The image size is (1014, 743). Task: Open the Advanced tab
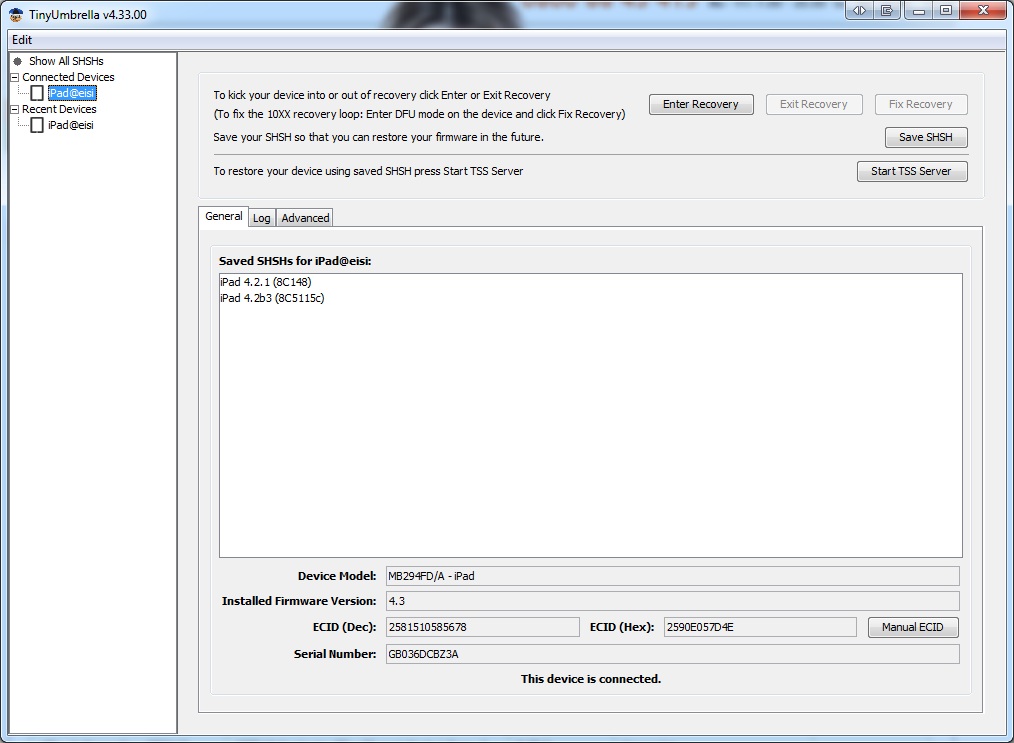(305, 218)
